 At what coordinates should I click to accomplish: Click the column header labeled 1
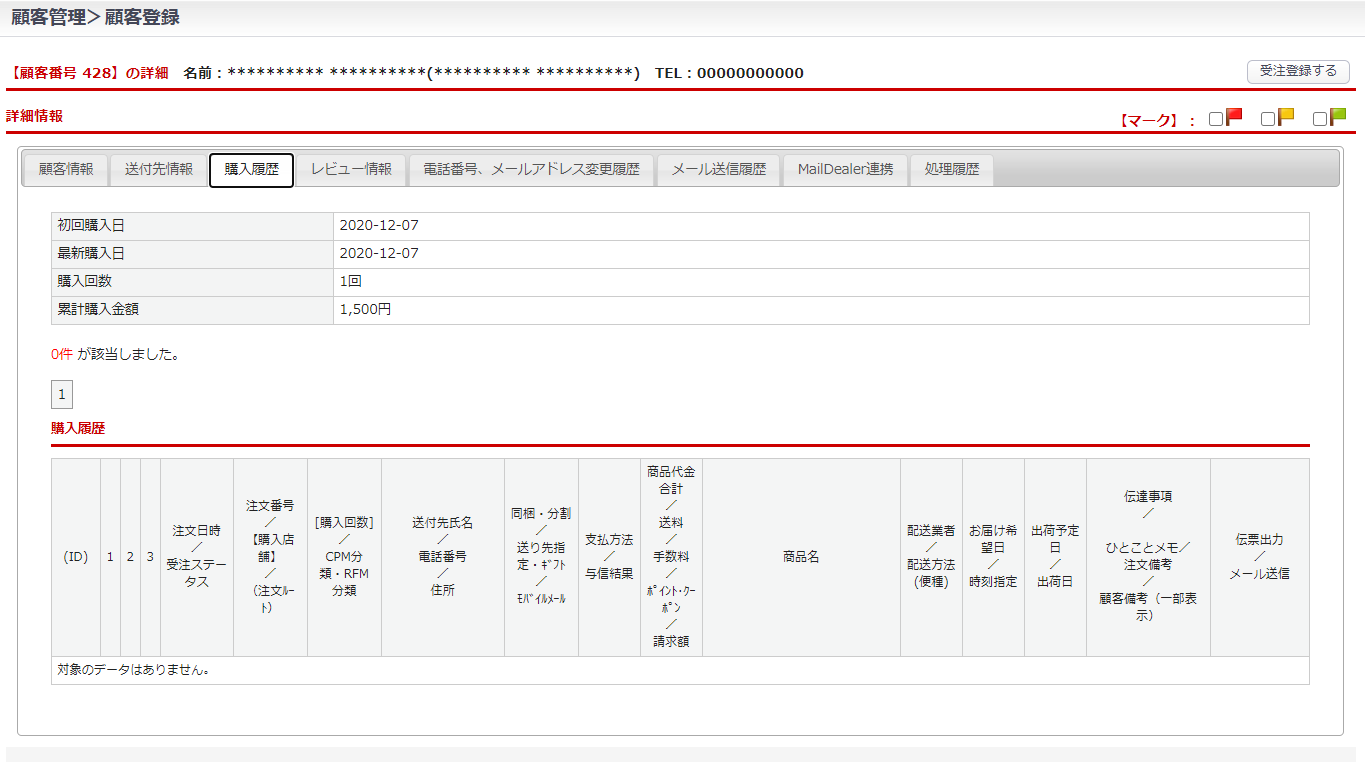tap(110, 557)
